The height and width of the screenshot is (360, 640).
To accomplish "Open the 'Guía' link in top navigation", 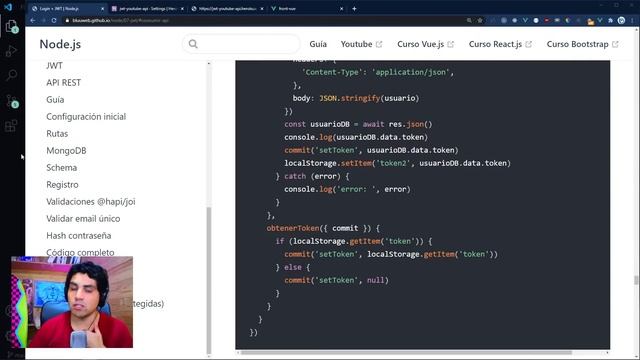I will click(x=318, y=44).
